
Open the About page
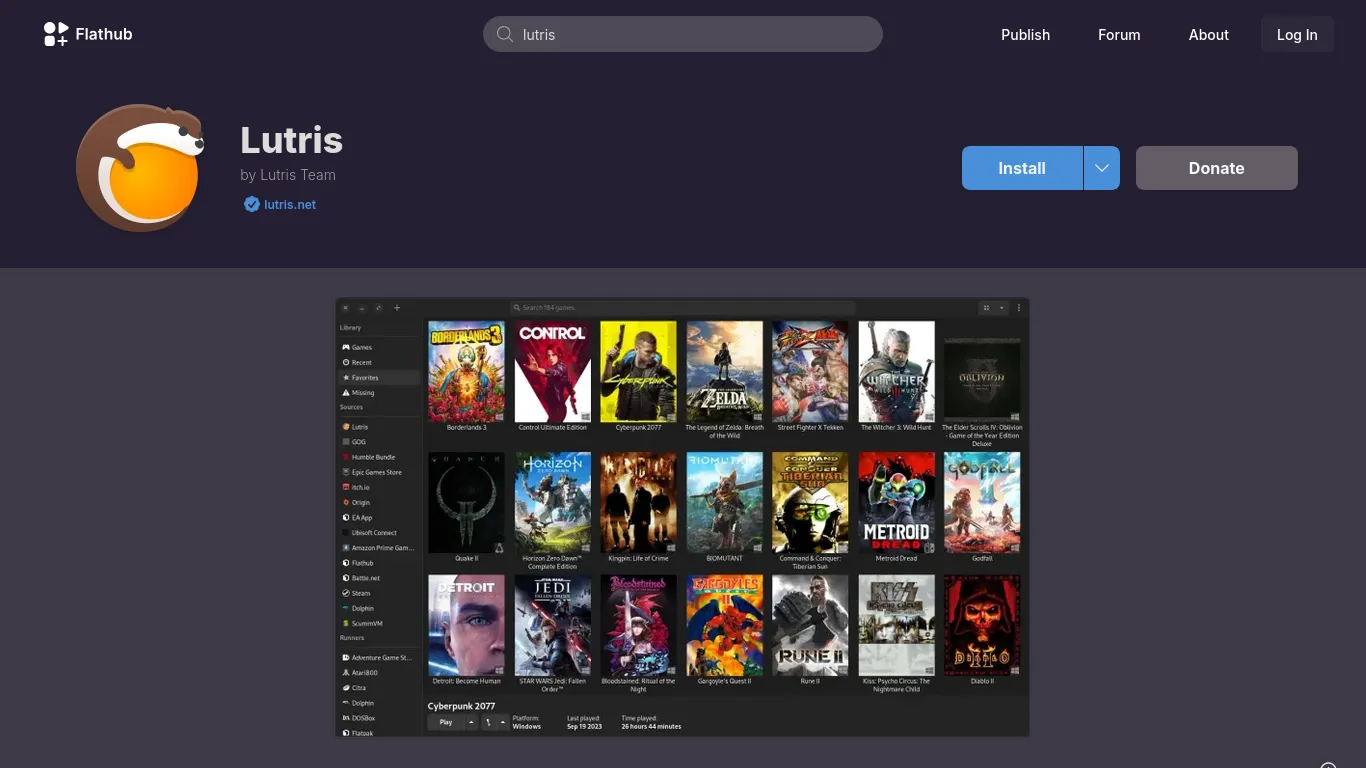[x=1208, y=34]
